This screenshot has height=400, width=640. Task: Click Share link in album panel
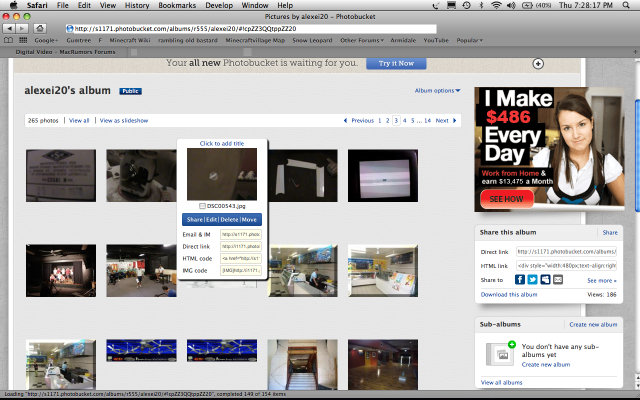coord(610,232)
